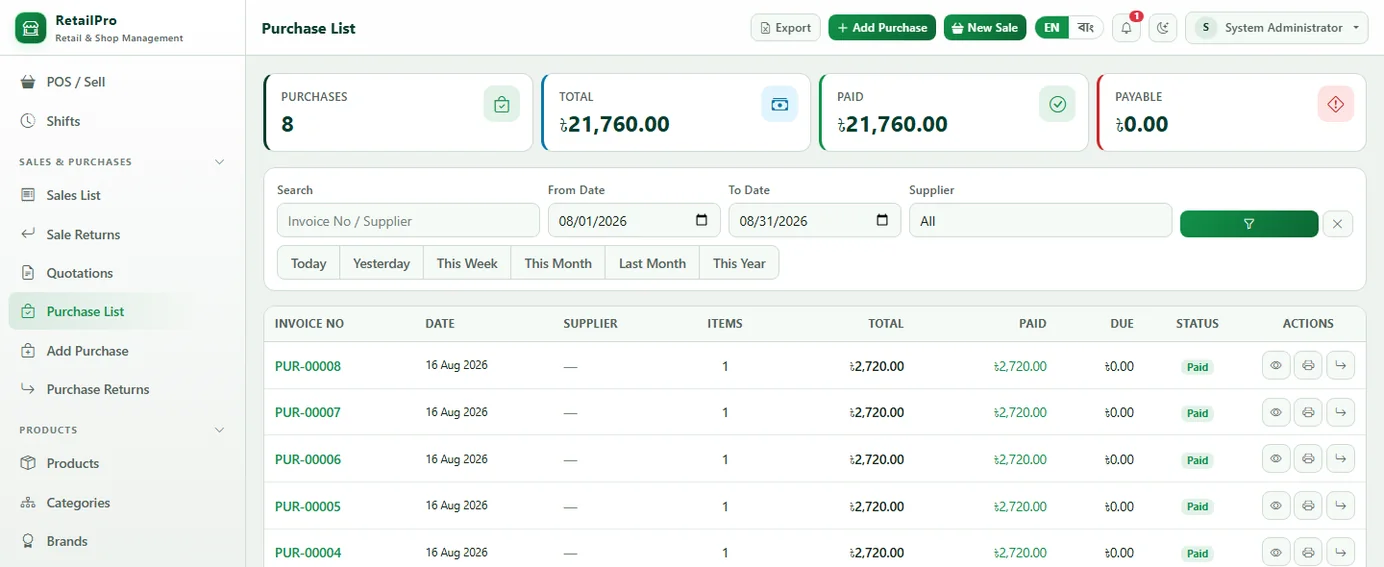View PUR-00007 with eye icon
The image size is (1384, 567).
pyautogui.click(x=1276, y=413)
